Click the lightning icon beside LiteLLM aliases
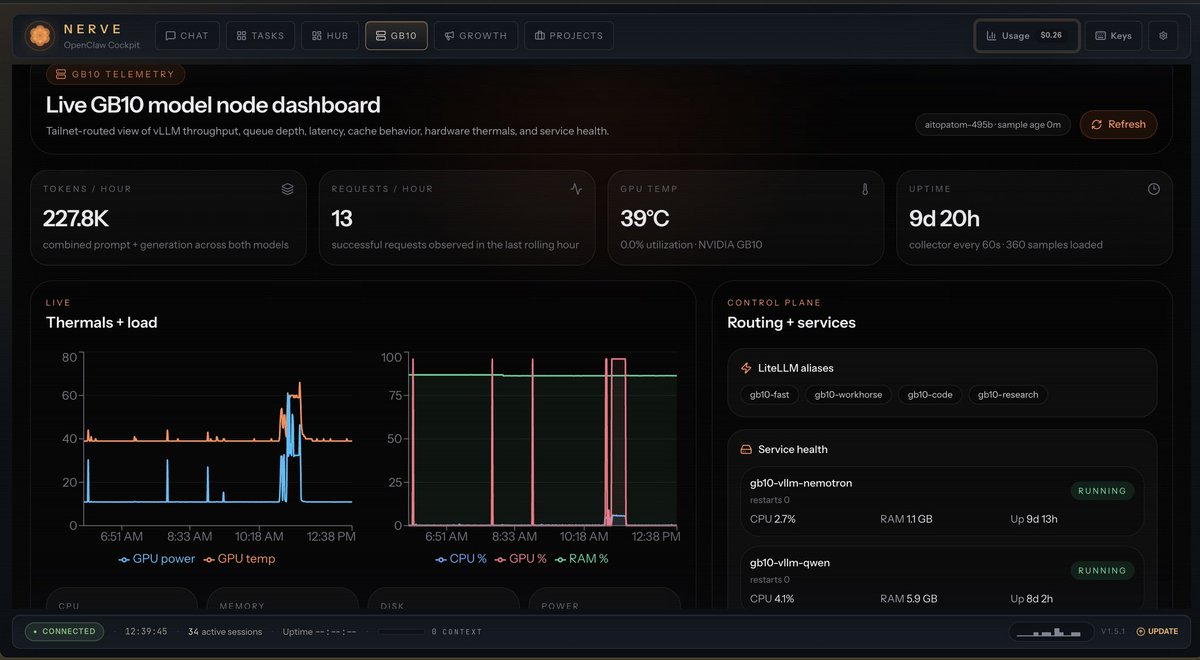 pos(746,368)
